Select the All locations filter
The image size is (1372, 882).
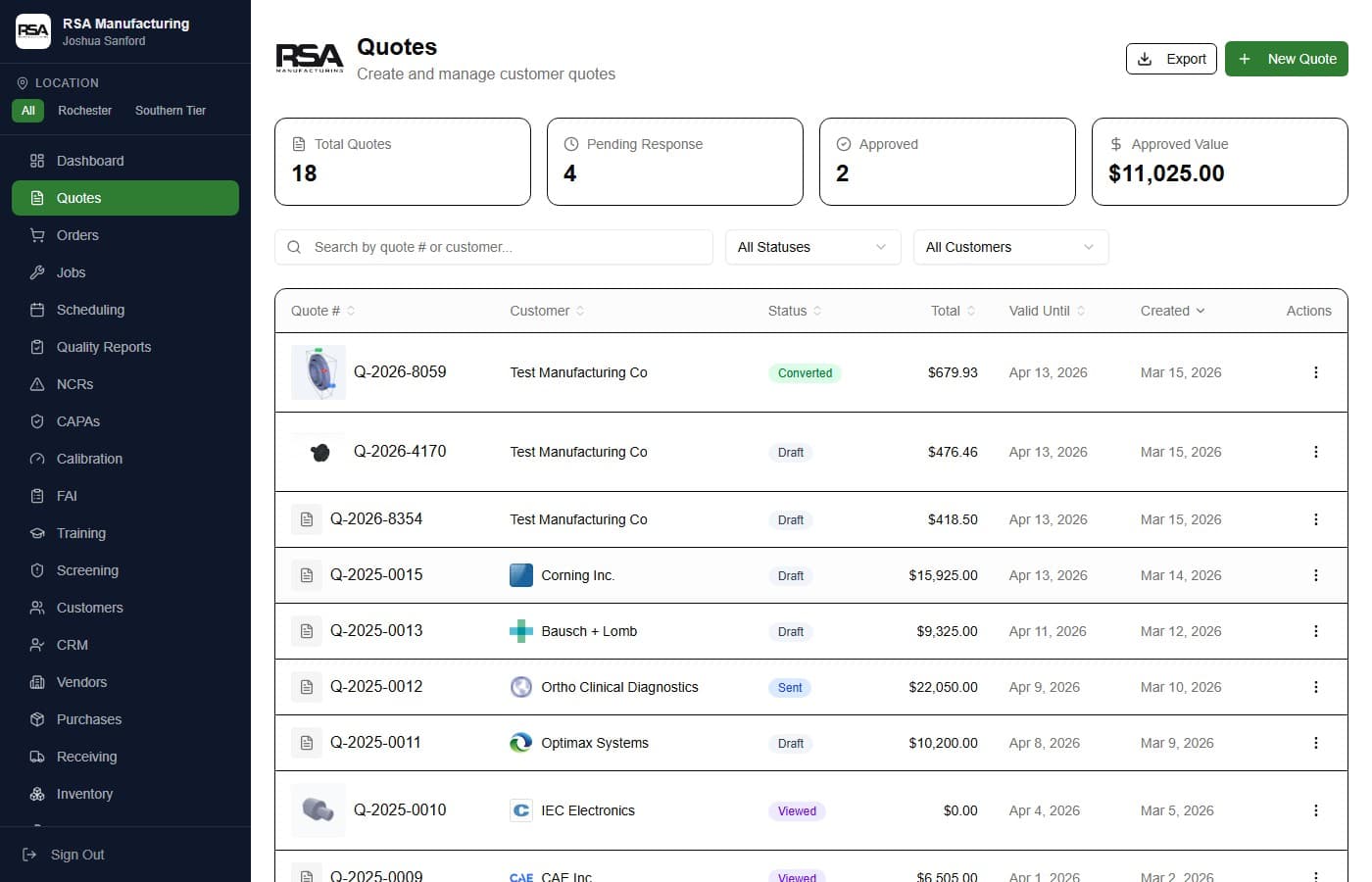click(28, 111)
